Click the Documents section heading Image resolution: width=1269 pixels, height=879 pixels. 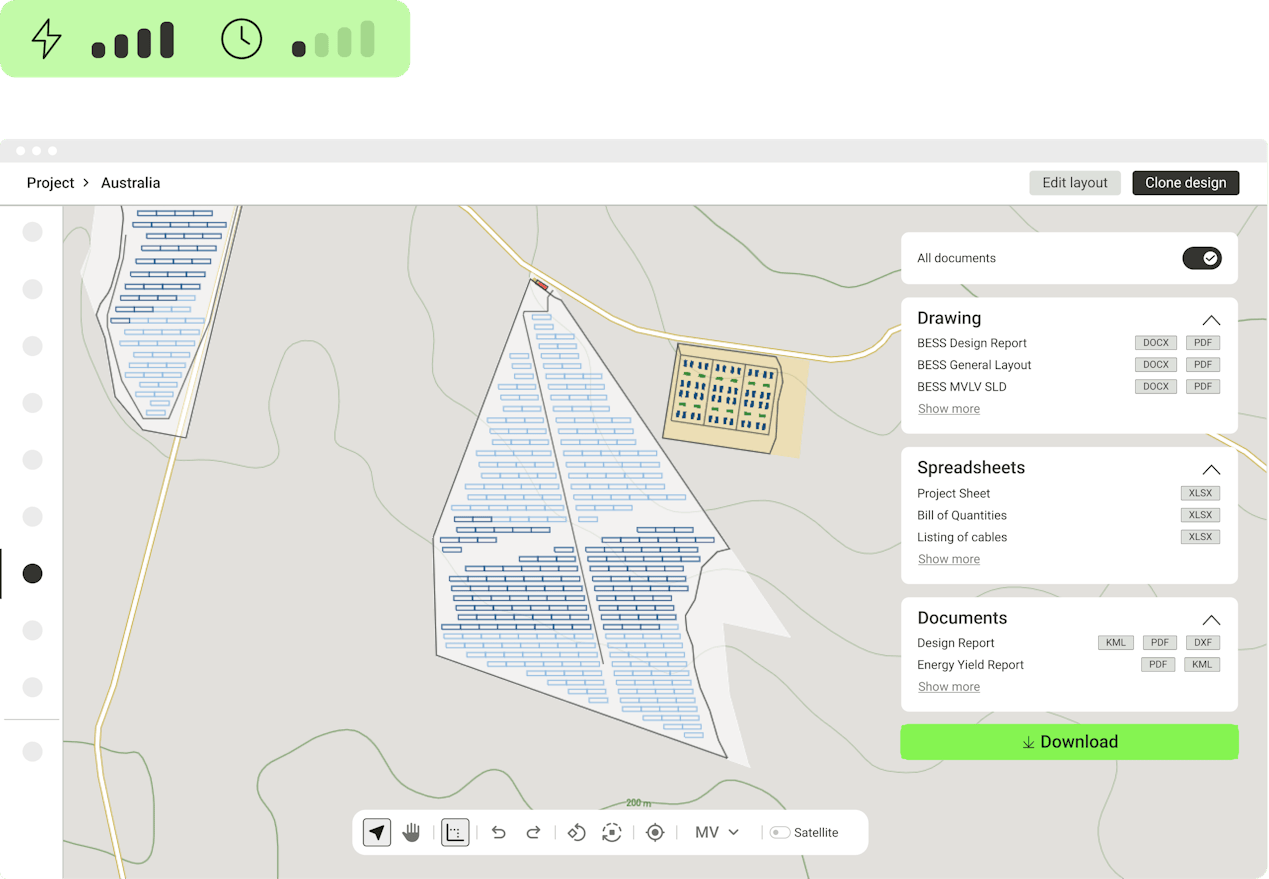click(x=962, y=618)
